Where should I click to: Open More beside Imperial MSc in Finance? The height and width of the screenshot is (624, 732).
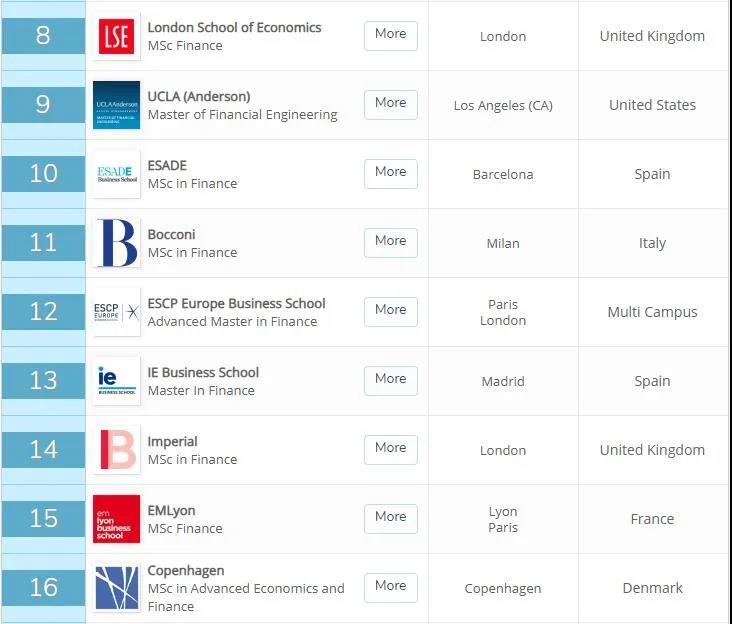391,450
